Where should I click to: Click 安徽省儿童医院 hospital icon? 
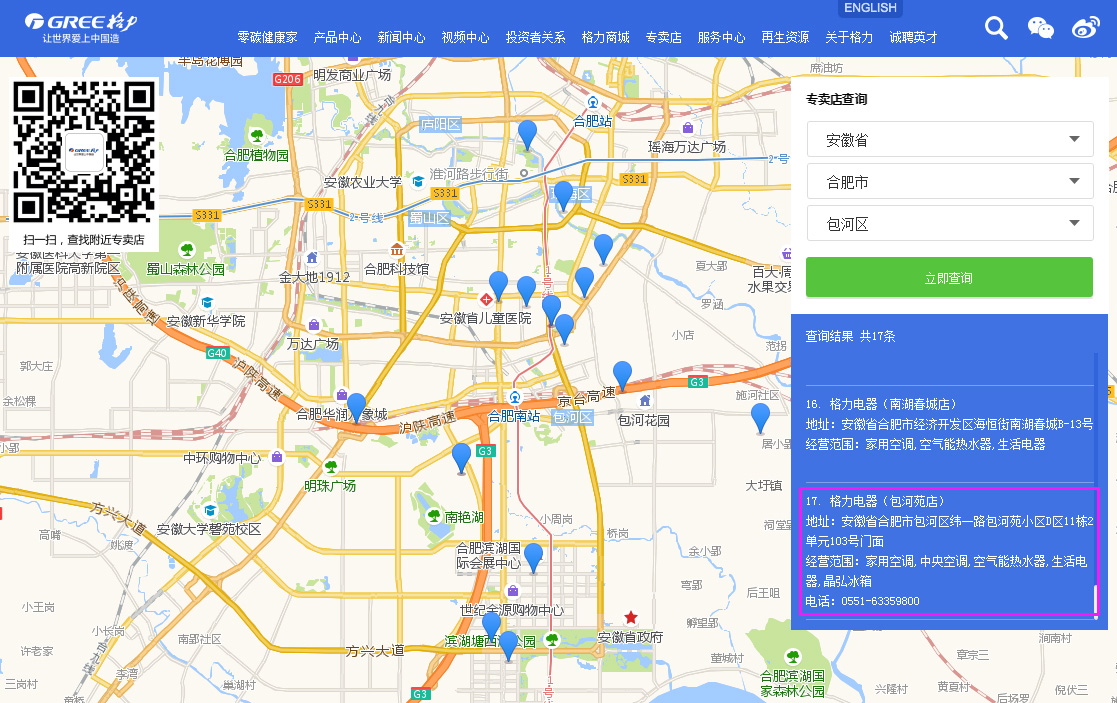click(486, 299)
